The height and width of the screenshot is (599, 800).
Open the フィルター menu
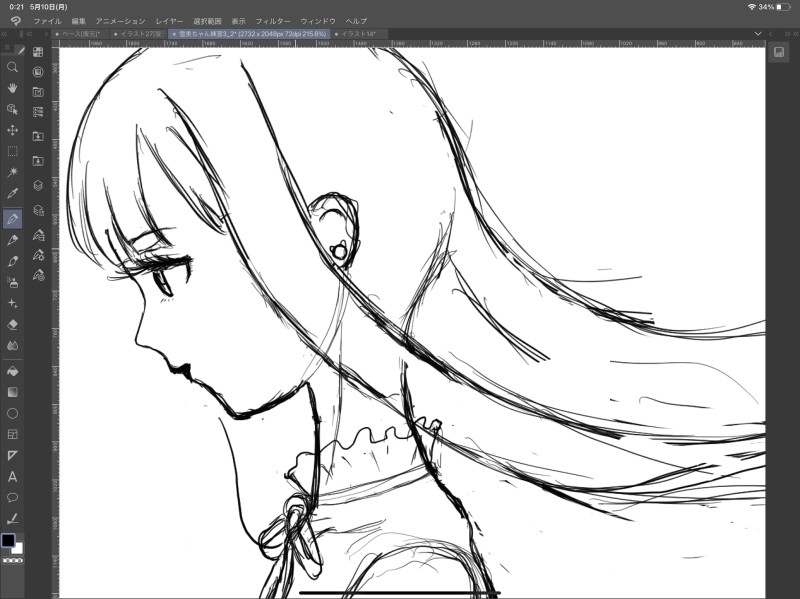point(272,21)
